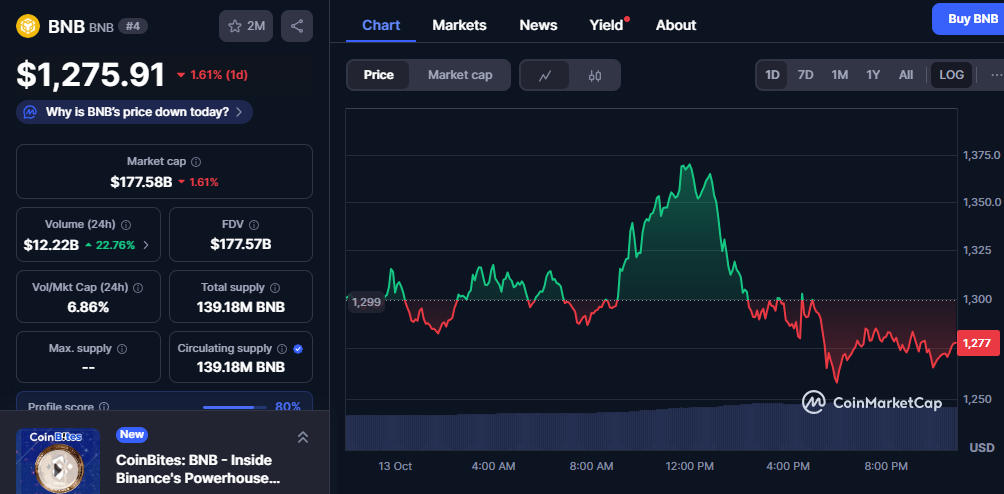Expand Volume (24h) details arrow
Screen dimensions: 1004x494
[x=147, y=244]
